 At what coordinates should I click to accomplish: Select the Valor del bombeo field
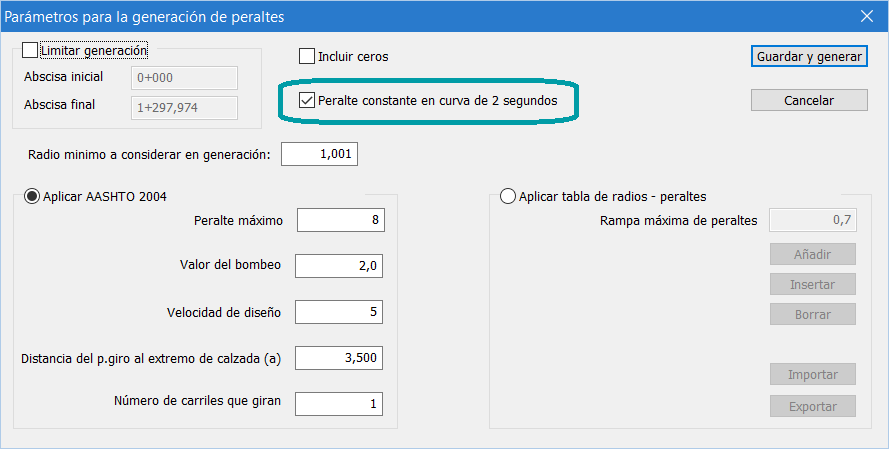[x=339, y=266]
